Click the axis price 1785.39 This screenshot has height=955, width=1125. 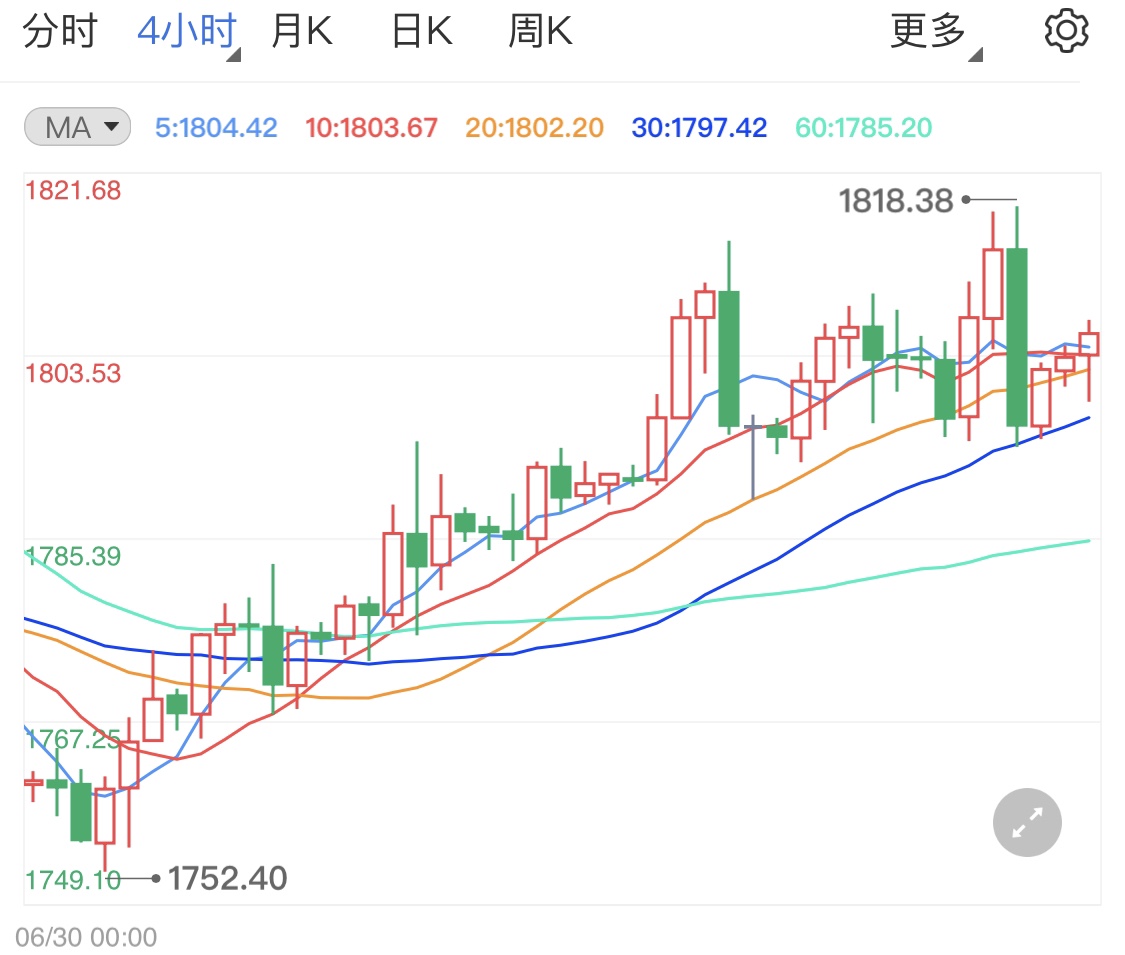[73, 557]
